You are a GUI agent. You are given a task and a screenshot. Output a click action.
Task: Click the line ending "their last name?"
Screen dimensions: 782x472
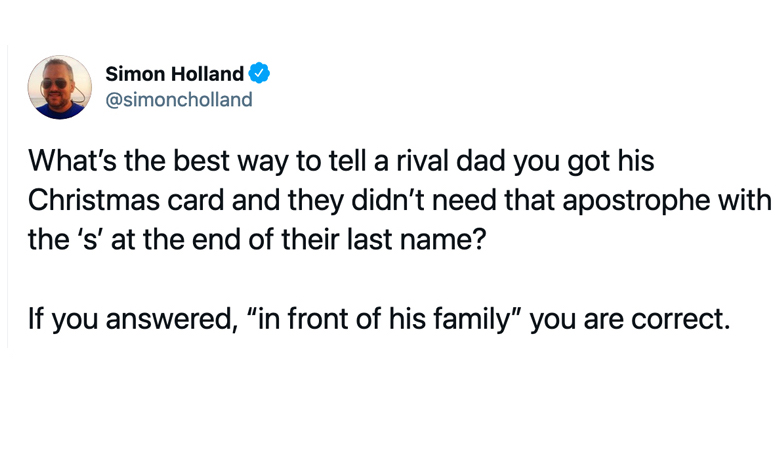pyautogui.click(x=255, y=241)
